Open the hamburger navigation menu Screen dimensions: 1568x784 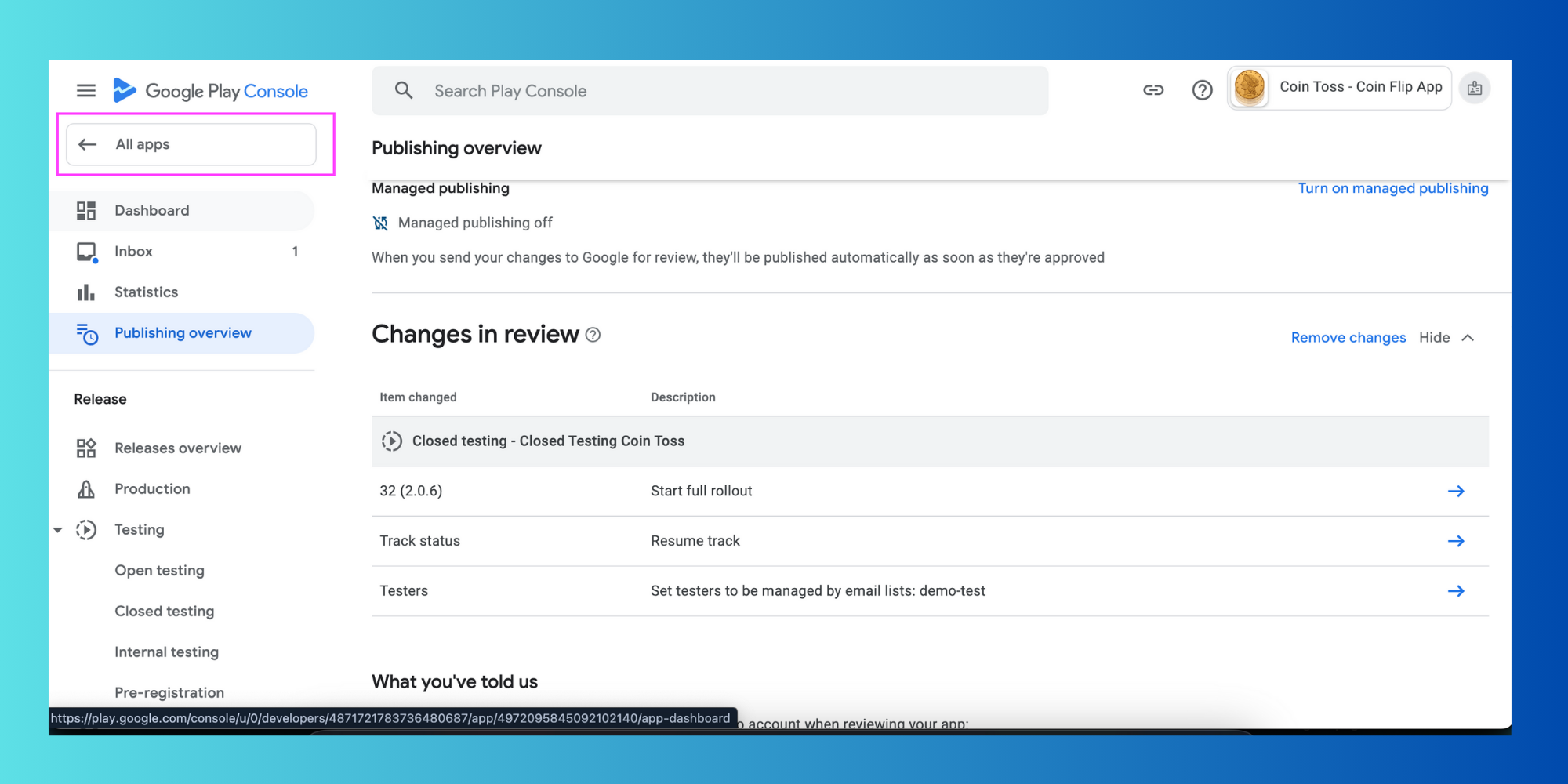86,91
